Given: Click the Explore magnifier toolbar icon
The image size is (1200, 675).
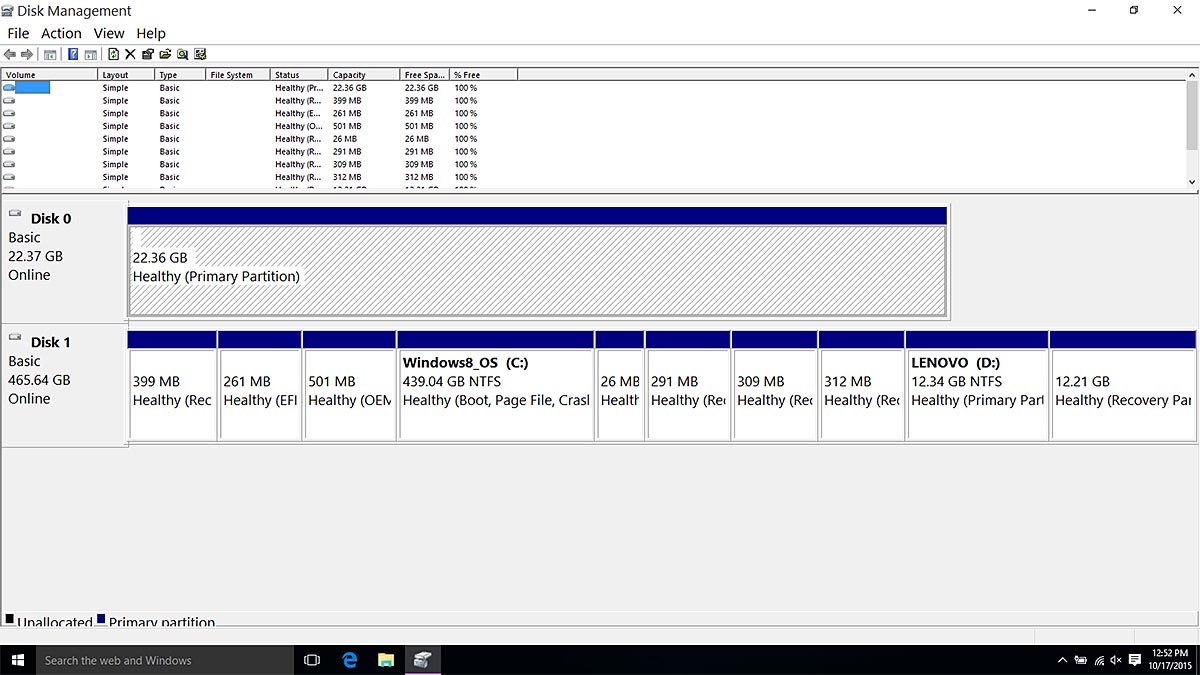Looking at the screenshot, I should click(183, 54).
